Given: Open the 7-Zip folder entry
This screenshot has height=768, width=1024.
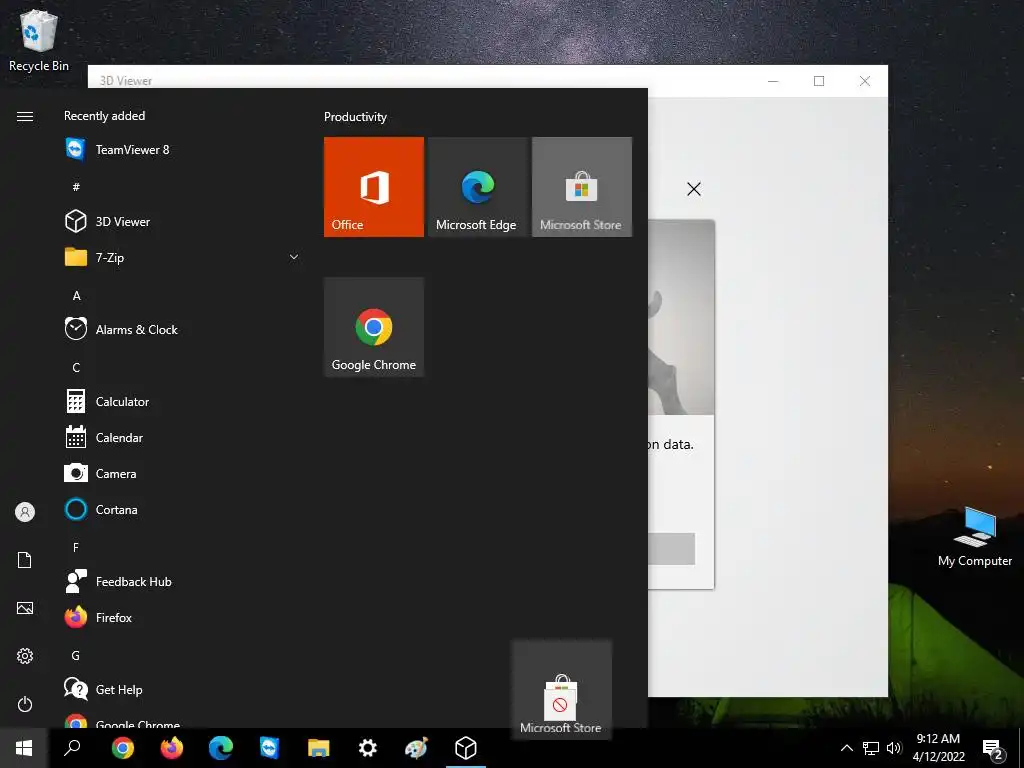Looking at the screenshot, I should 180,257.
